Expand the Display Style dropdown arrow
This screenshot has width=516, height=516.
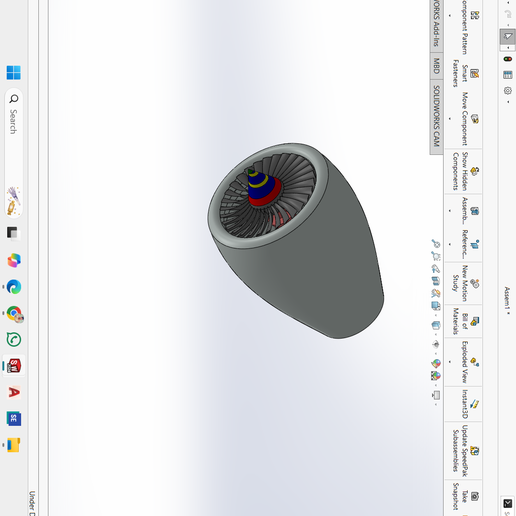click(x=436, y=334)
